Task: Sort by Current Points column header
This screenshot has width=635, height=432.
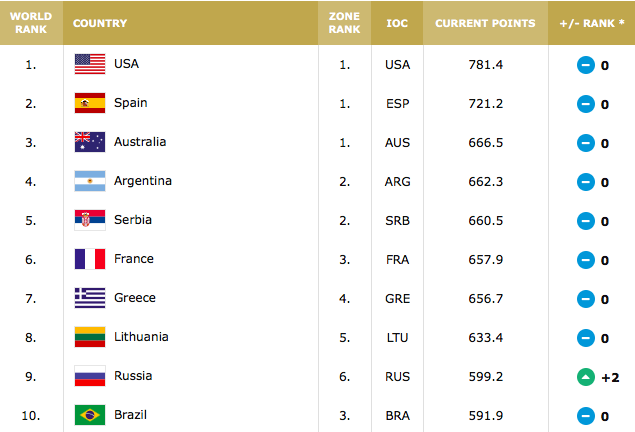Action: (x=485, y=22)
